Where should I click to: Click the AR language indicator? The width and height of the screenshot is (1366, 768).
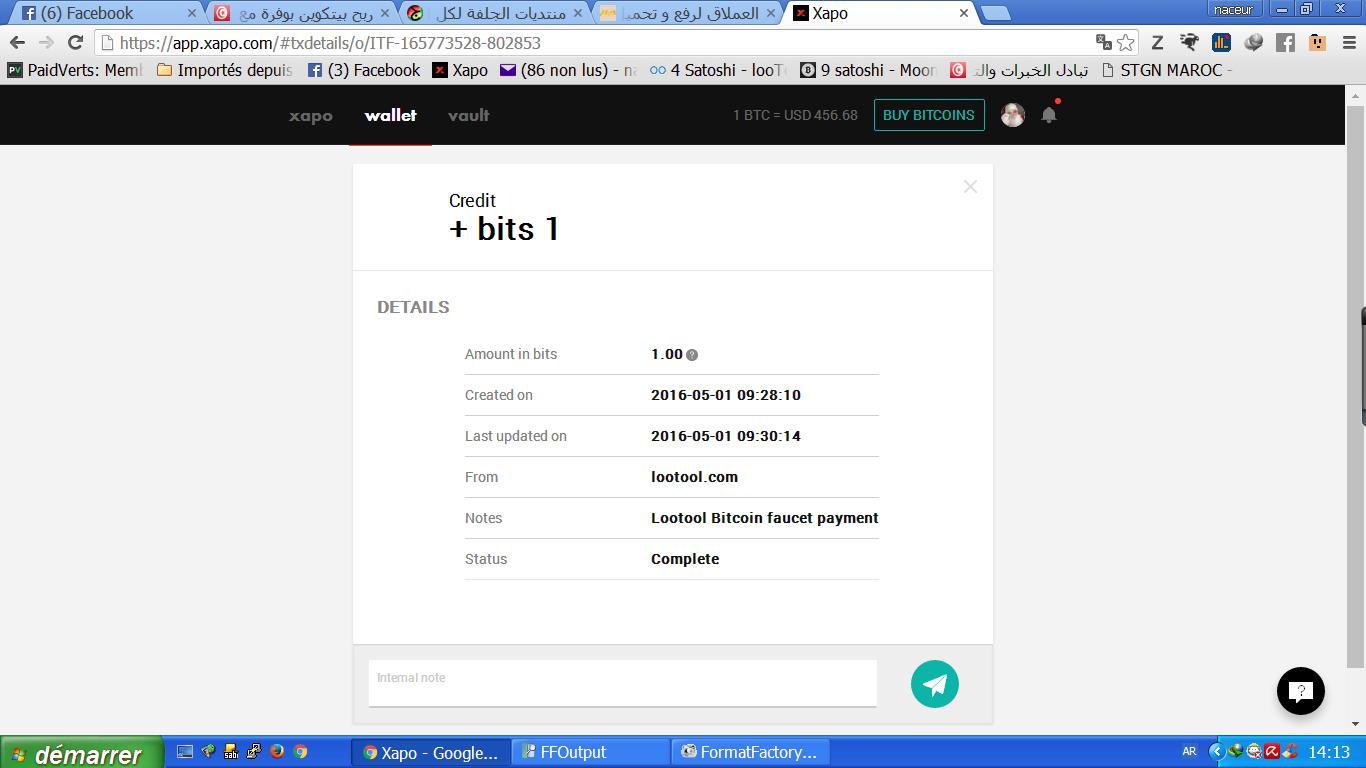coord(1189,751)
